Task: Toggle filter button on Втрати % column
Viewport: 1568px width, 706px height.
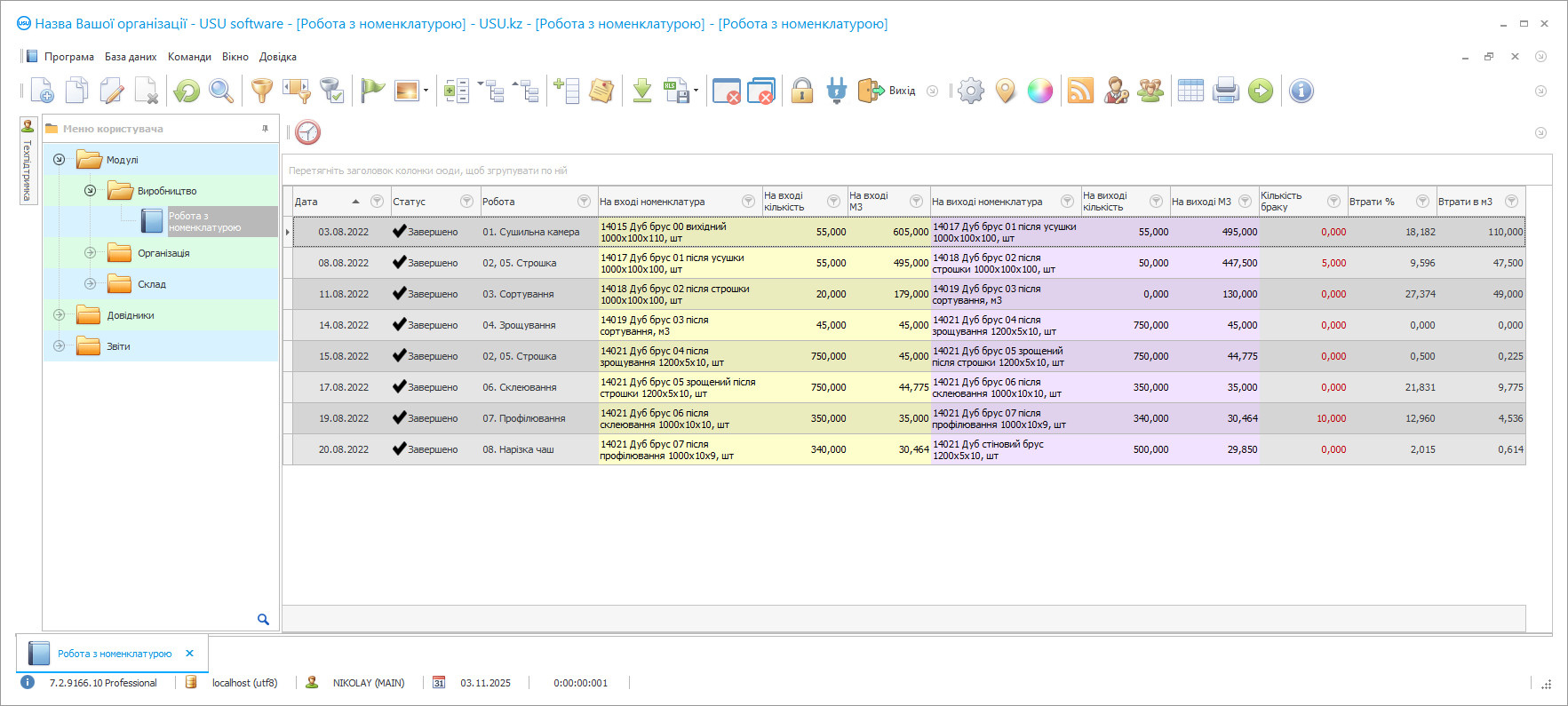Action: click(1422, 202)
